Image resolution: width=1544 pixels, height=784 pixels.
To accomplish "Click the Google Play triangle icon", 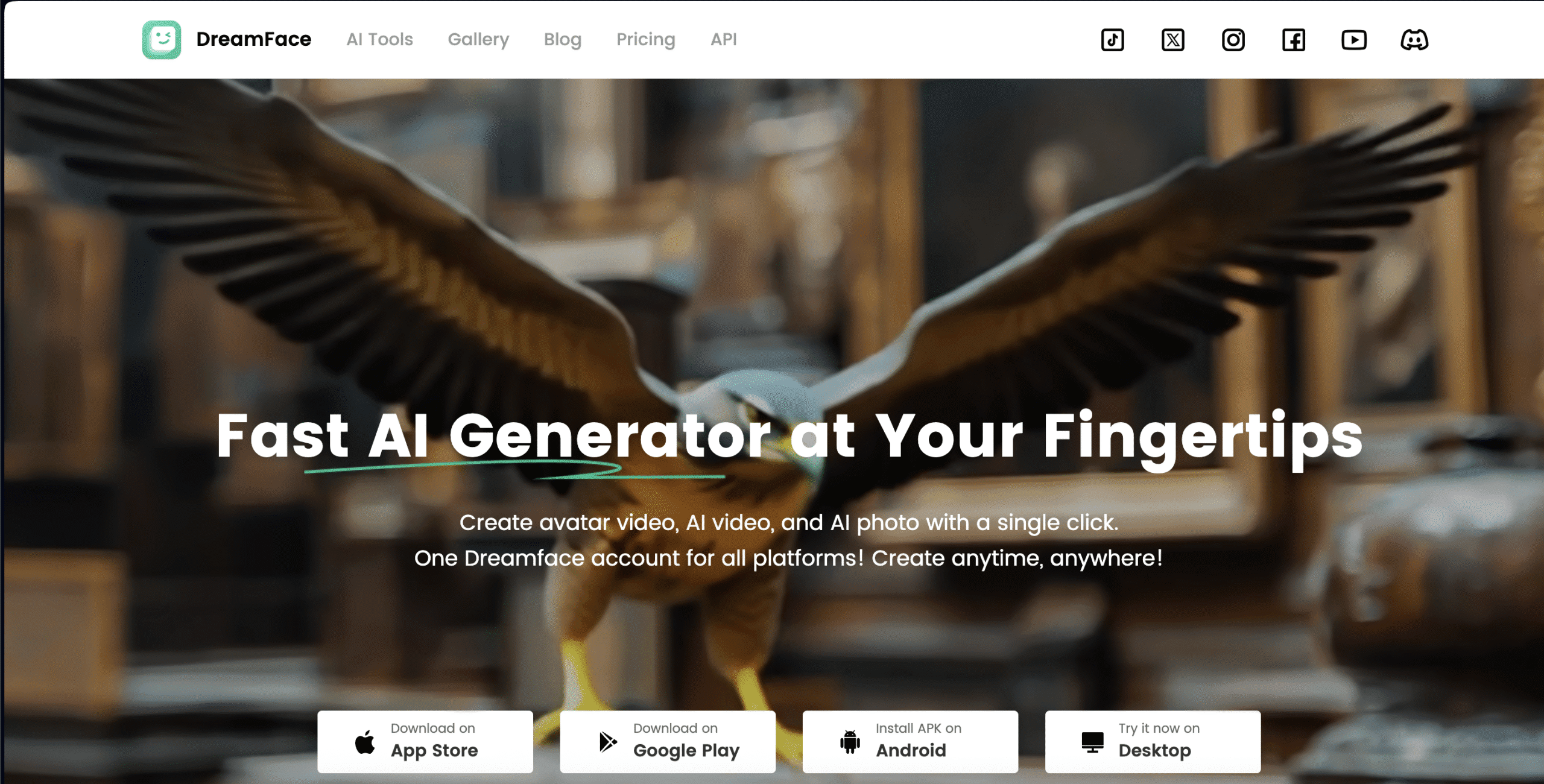I will coord(607,742).
